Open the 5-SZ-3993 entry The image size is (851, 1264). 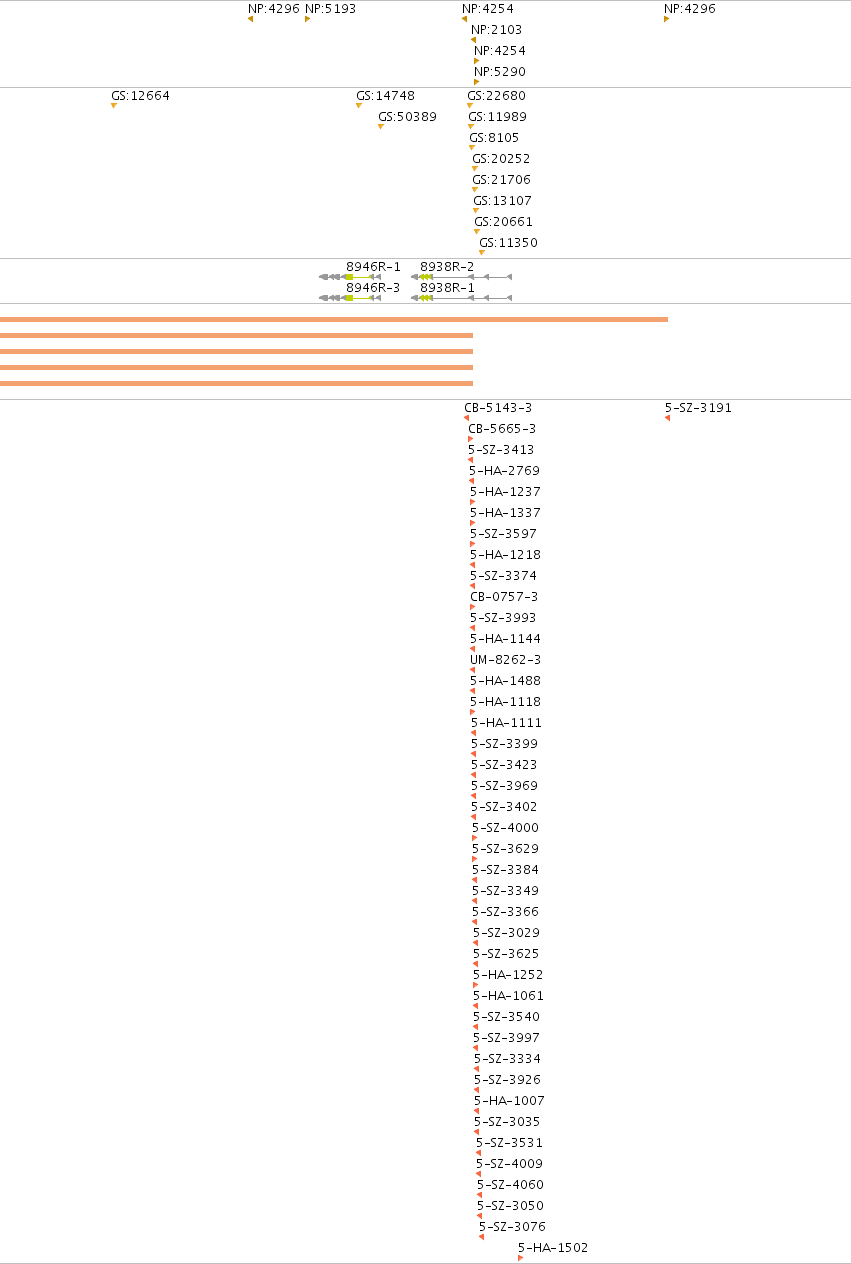click(x=504, y=618)
